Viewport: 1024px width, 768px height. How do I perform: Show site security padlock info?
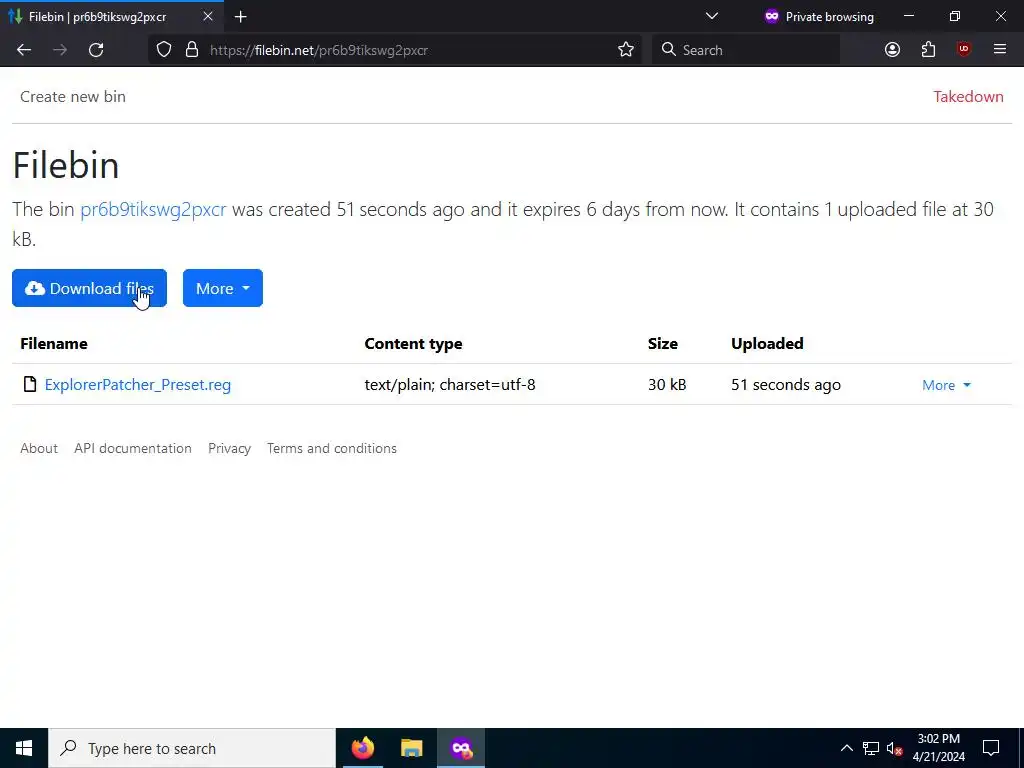pyautogui.click(x=192, y=50)
